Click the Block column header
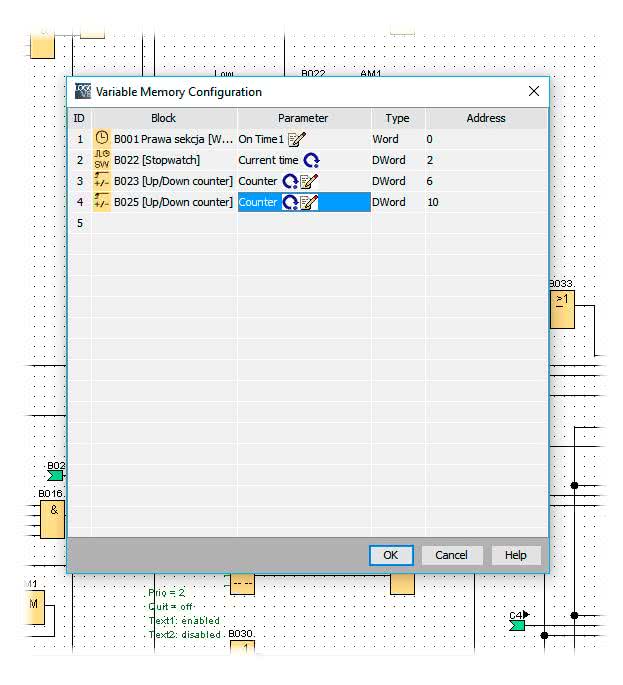The width and height of the screenshot is (623, 685). (x=163, y=118)
